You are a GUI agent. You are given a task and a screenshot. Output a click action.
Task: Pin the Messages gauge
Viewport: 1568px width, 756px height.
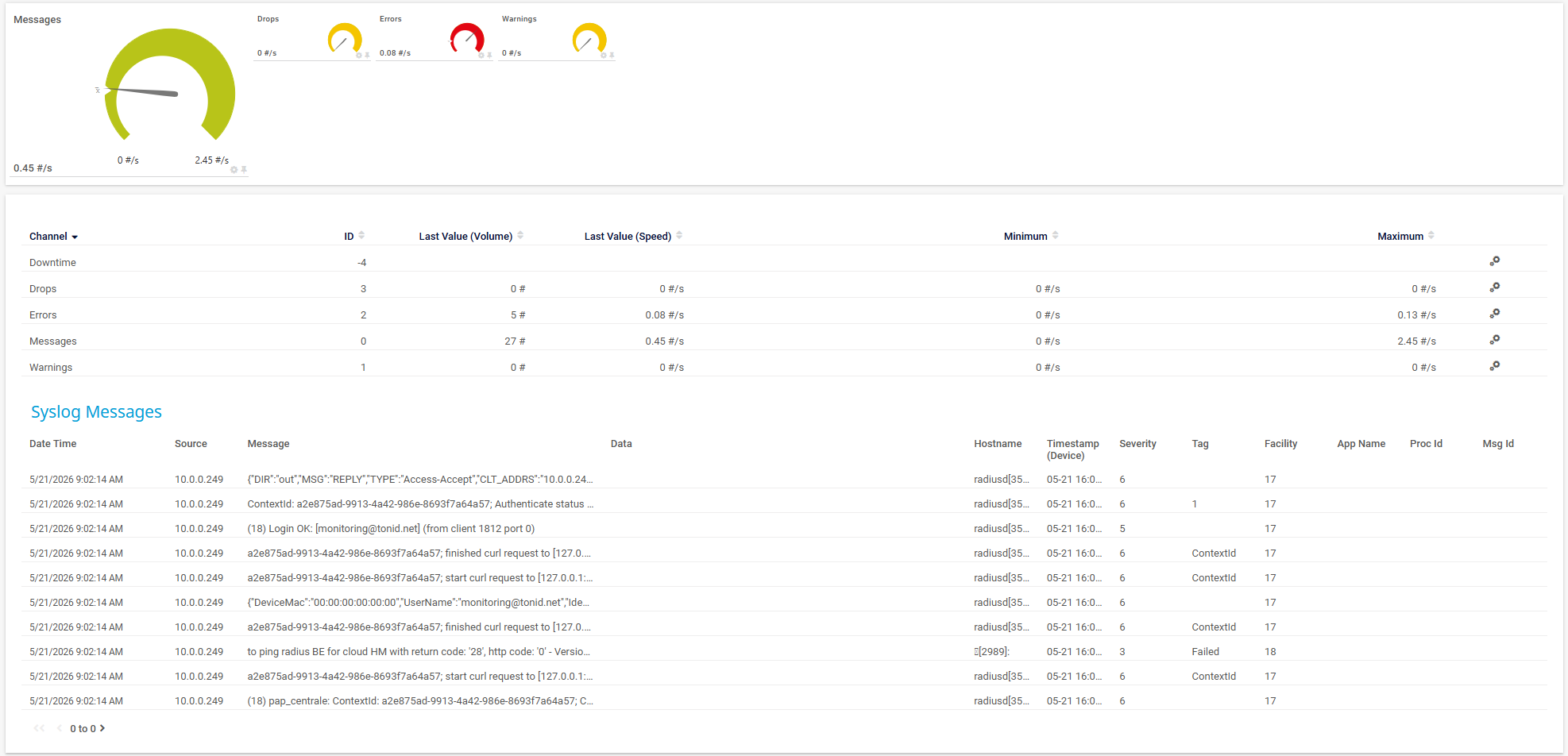tap(244, 170)
